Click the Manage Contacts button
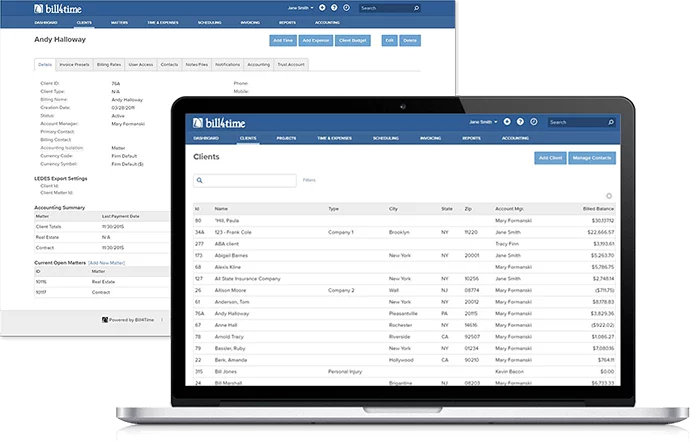 click(x=592, y=158)
